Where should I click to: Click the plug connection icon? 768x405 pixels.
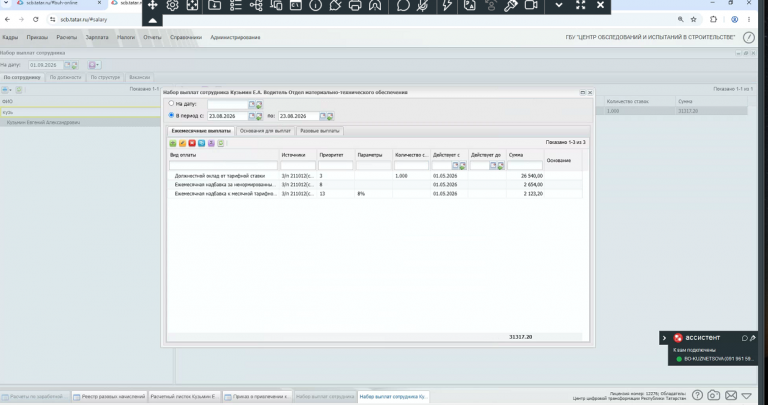pos(335,6)
